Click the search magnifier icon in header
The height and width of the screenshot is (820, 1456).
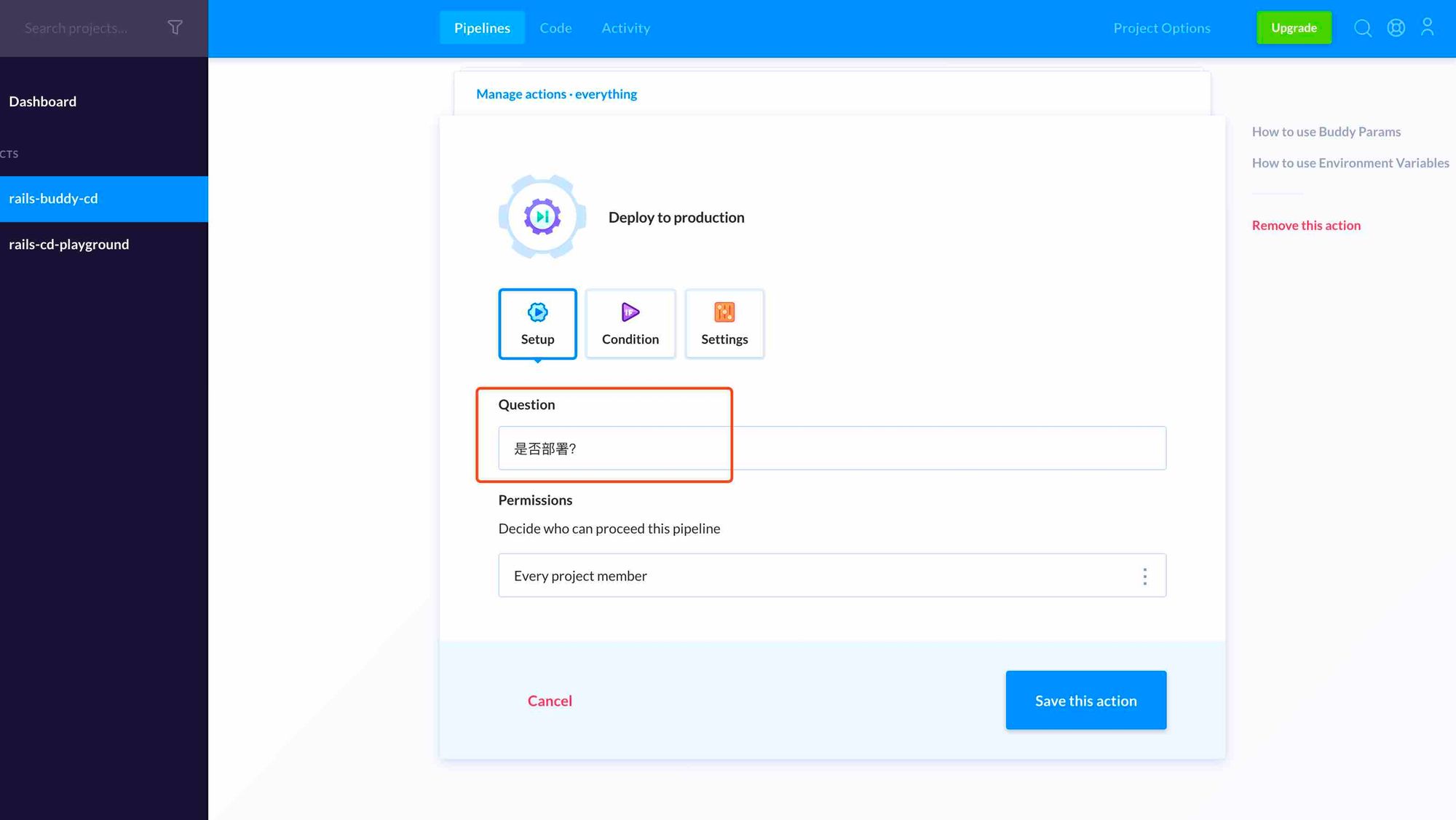pos(1363,28)
